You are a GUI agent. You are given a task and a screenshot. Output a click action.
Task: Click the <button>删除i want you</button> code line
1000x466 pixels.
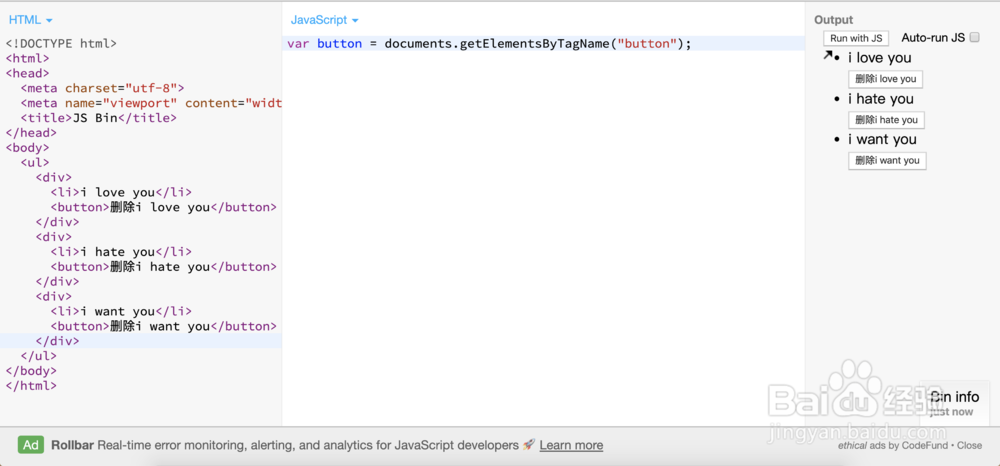pos(163,326)
